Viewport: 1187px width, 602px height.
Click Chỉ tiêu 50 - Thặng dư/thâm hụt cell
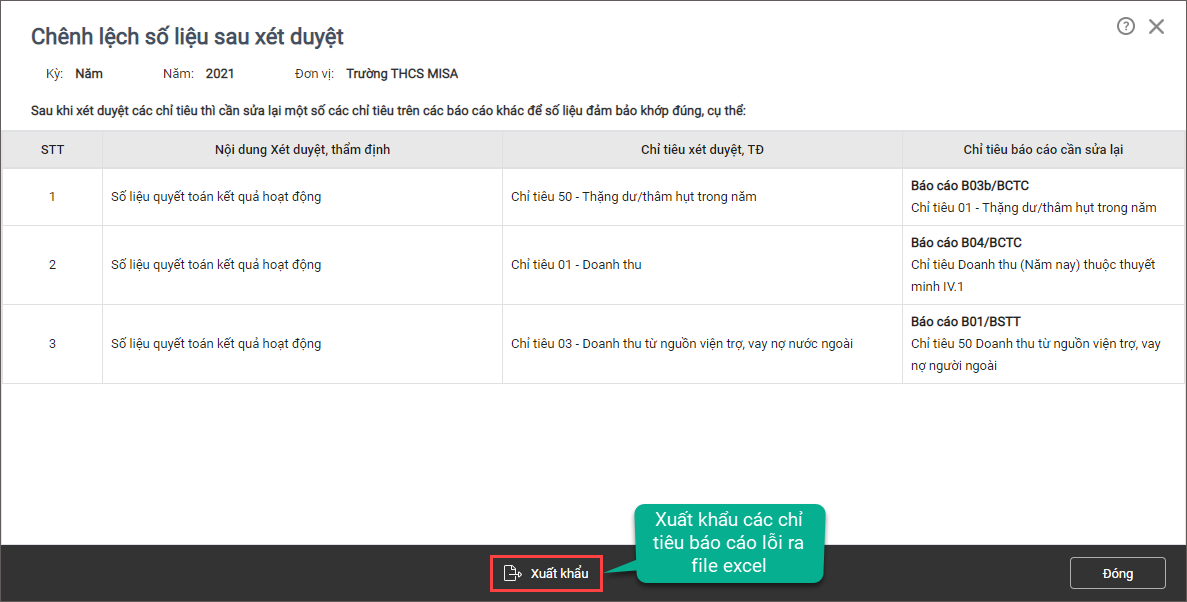tap(634, 196)
